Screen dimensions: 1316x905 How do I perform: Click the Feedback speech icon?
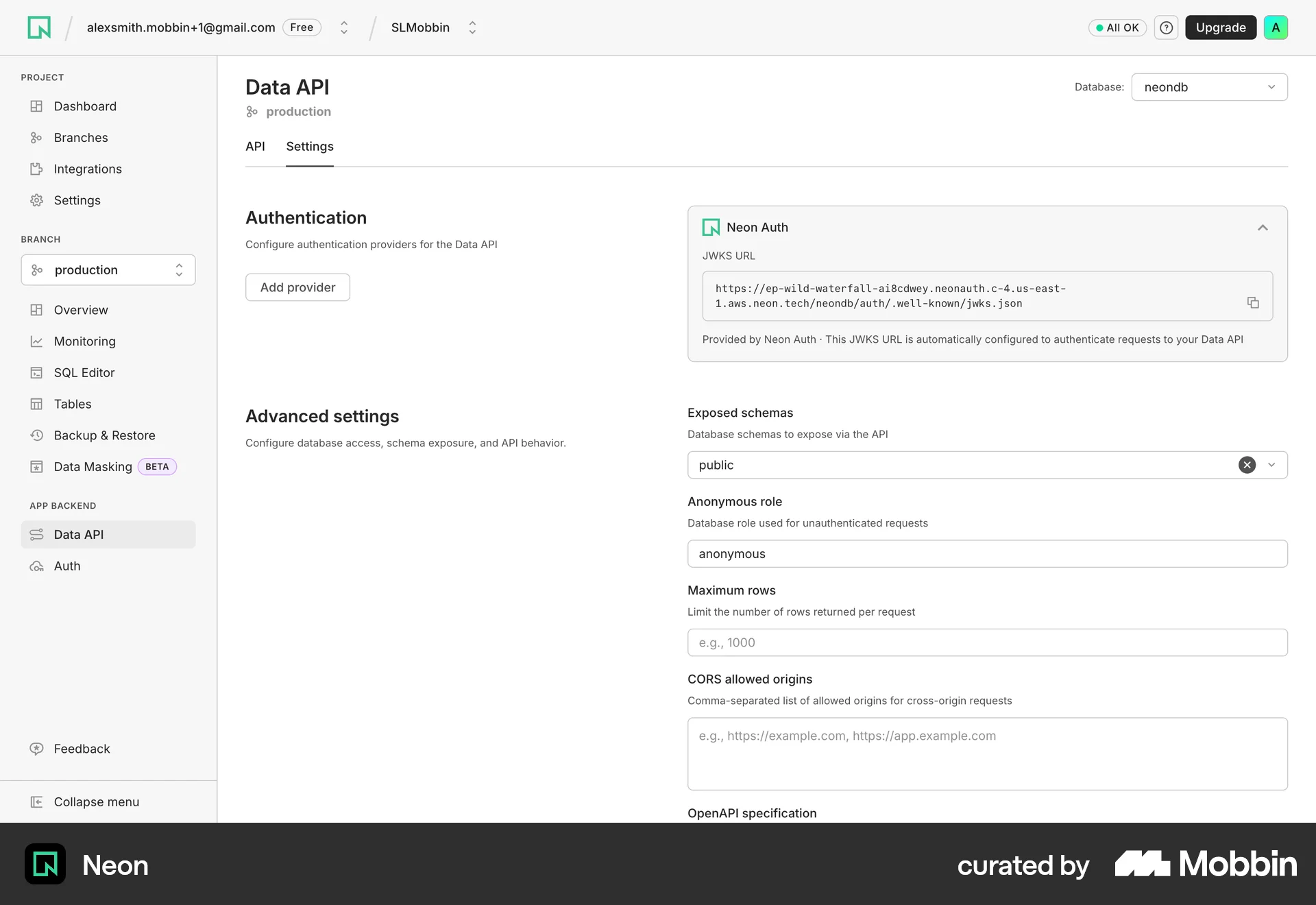click(36, 749)
